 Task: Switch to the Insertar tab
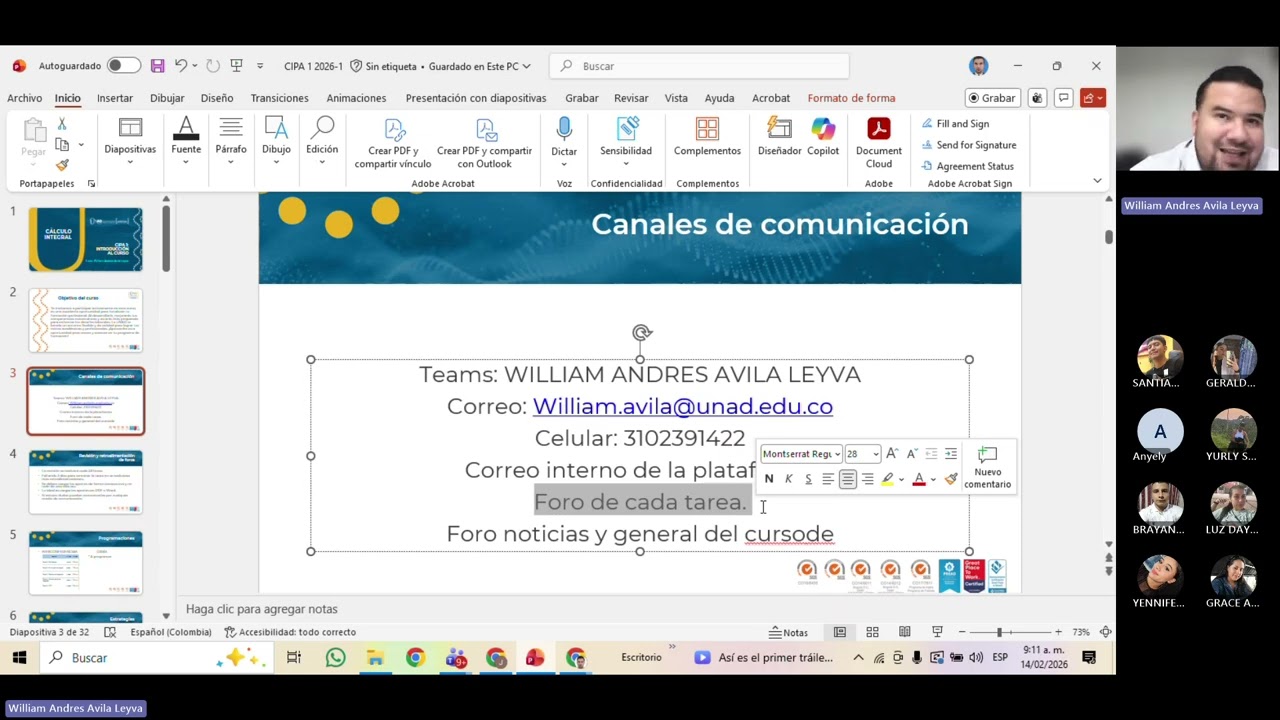tap(115, 98)
